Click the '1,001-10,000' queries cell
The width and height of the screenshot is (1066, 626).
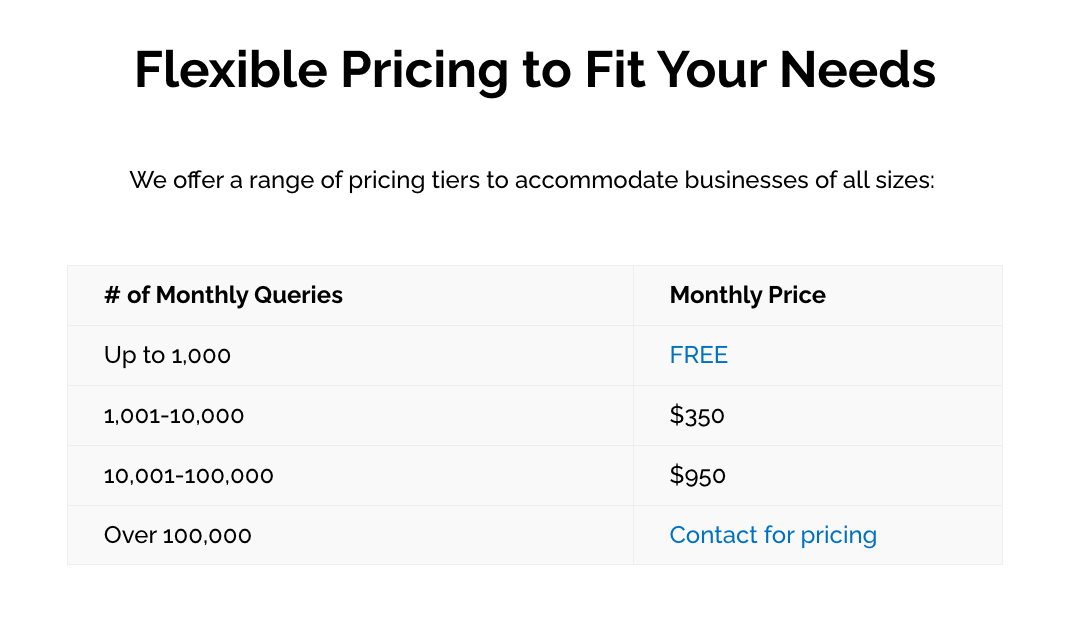coord(174,415)
